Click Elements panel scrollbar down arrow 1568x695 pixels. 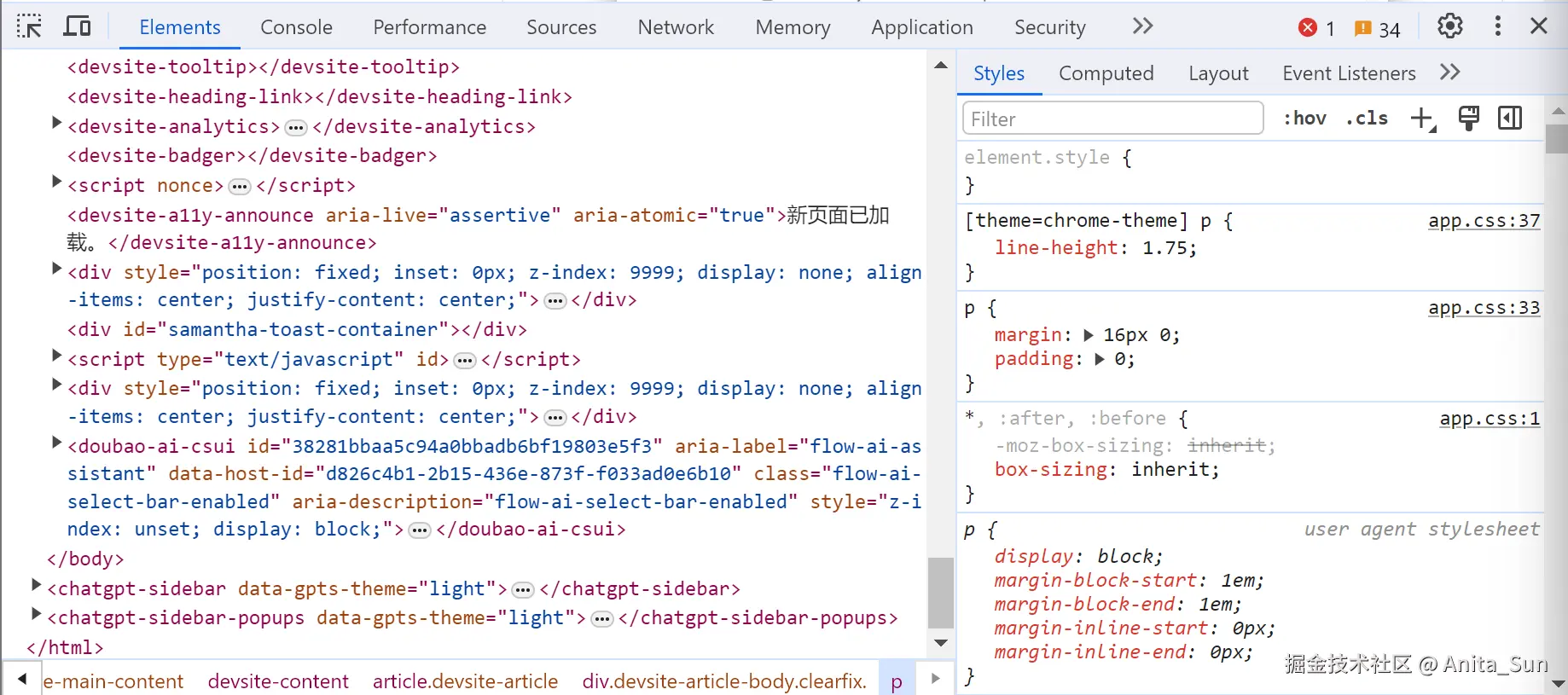click(941, 643)
